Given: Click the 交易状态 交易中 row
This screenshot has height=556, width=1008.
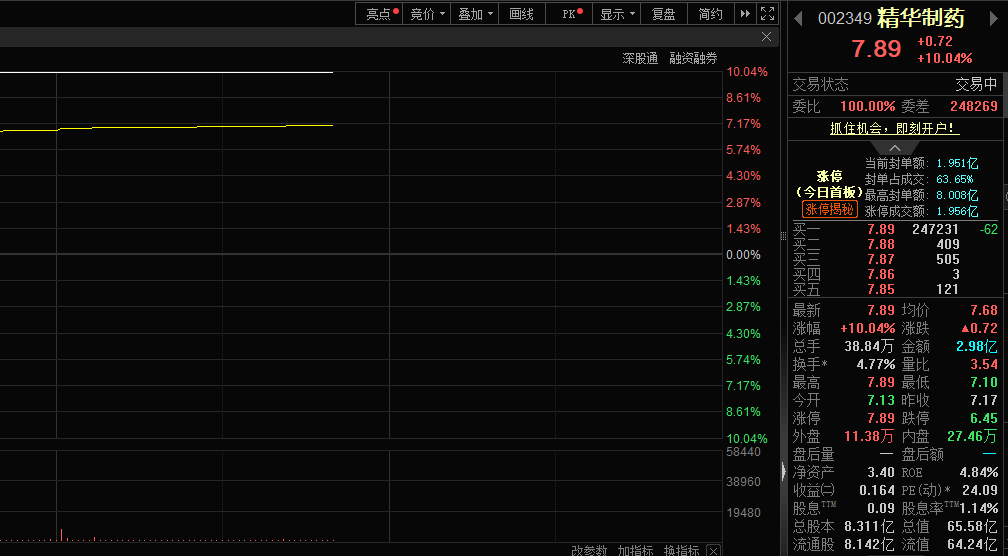Looking at the screenshot, I should (x=894, y=84).
